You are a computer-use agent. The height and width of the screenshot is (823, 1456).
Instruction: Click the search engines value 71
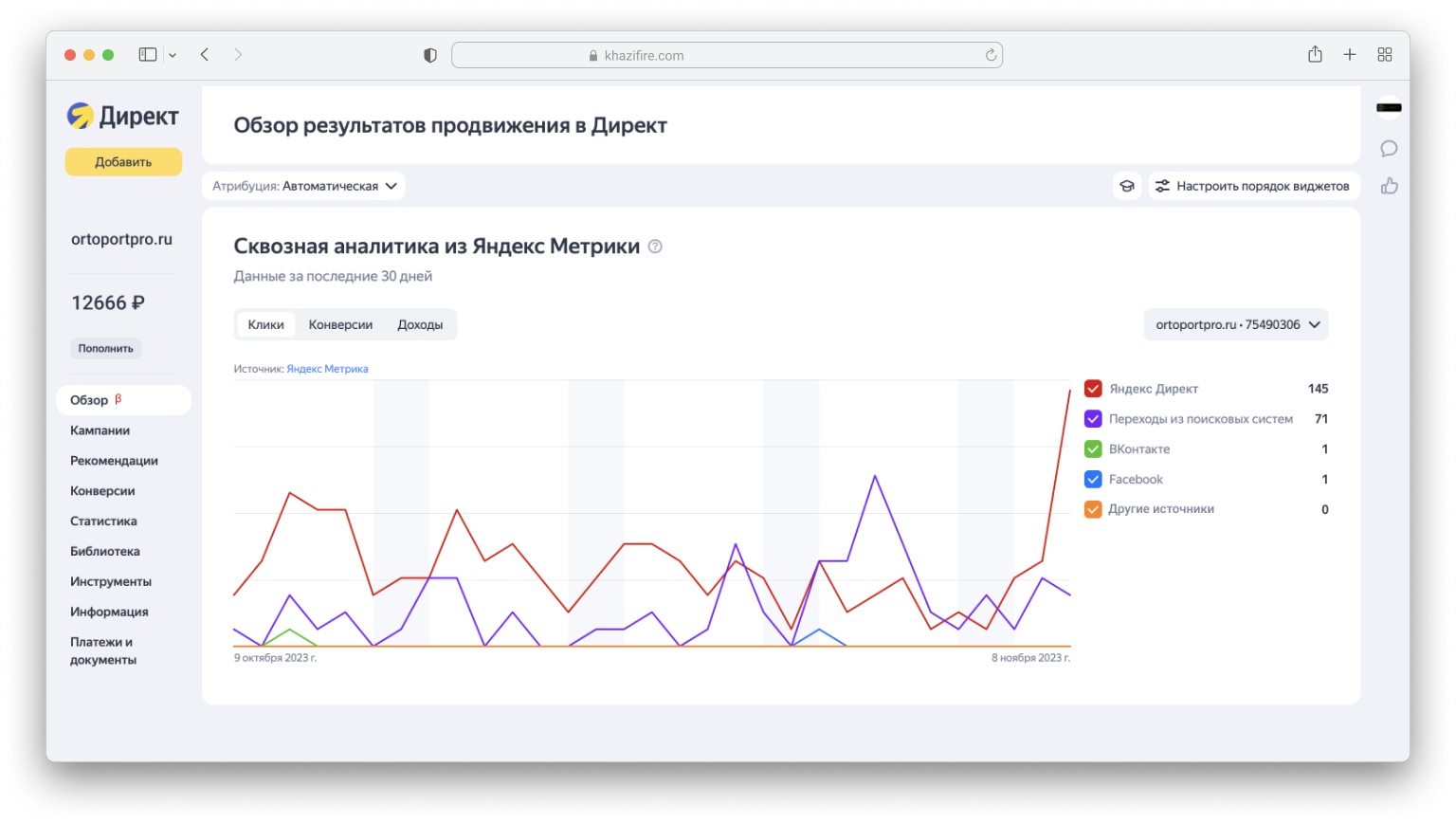[x=1321, y=419]
